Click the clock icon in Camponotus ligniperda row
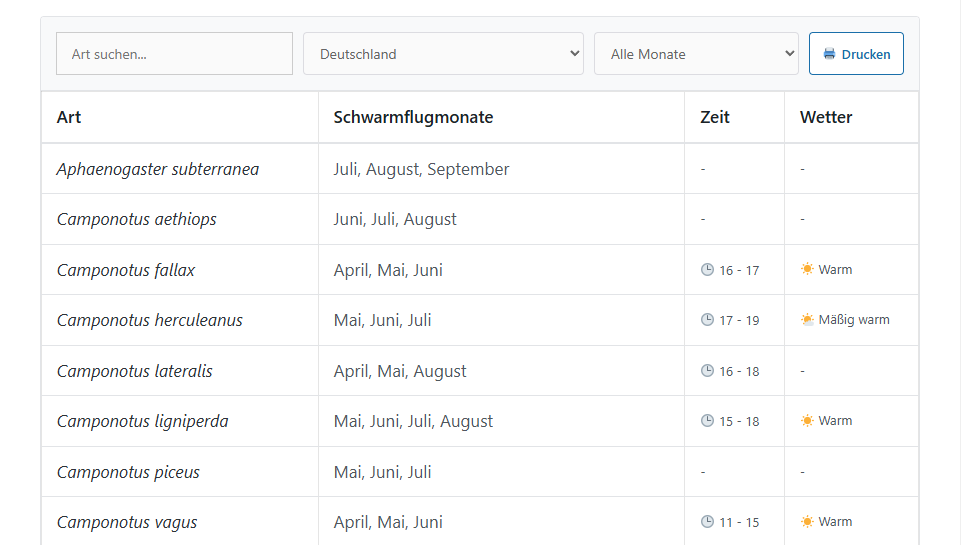The height and width of the screenshot is (545, 961). coord(707,421)
